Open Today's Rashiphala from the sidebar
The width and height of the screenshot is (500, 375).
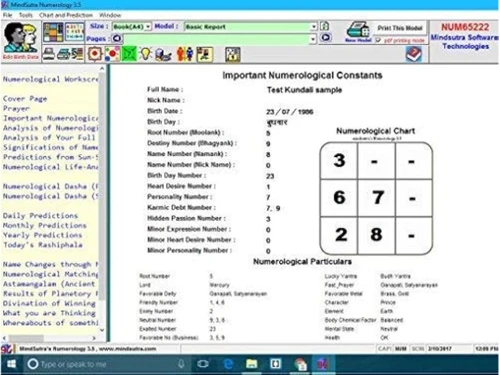43,245
